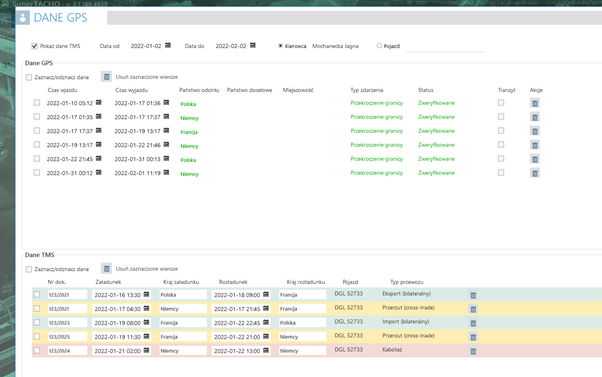
Task: Click the Kierowca name Mochanecka Jagna
Action: 335,46
